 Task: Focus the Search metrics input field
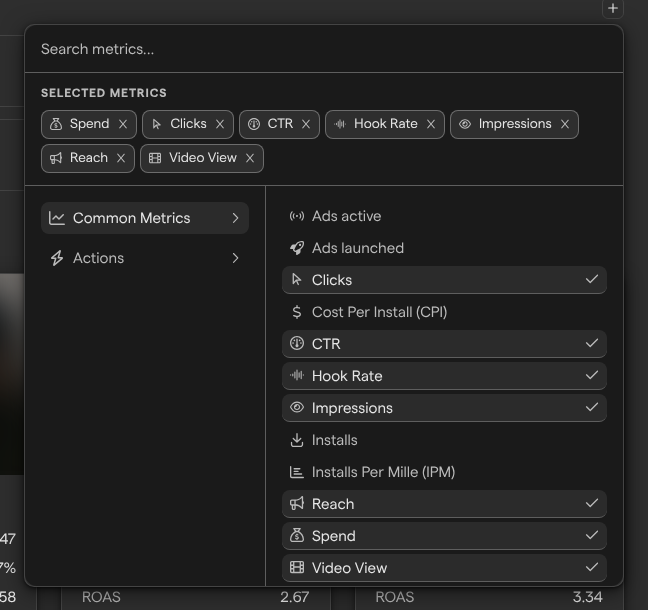[x=324, y=49]
